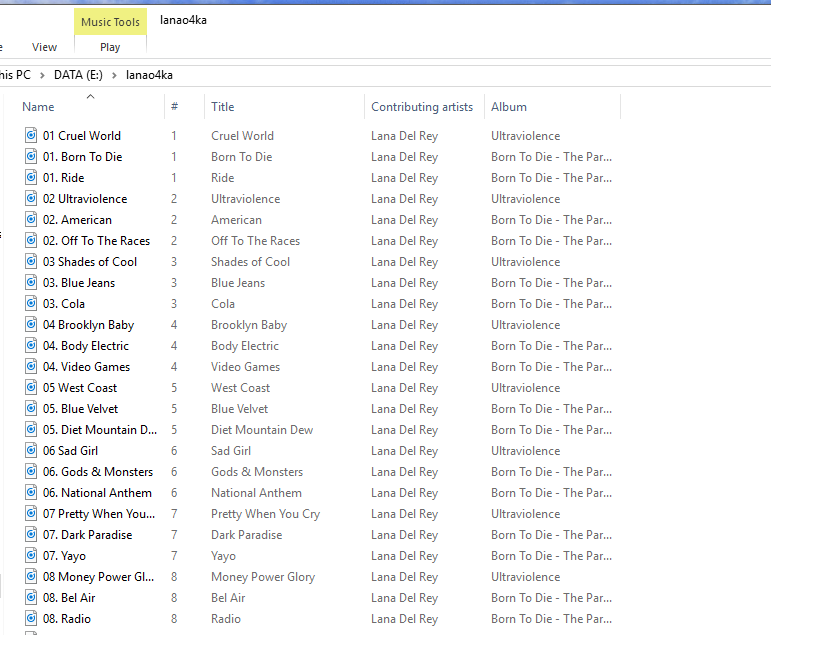Sort files by the Album column
Image resolution: width=828 pixels, height=657 pixels.
pos(509,107)
